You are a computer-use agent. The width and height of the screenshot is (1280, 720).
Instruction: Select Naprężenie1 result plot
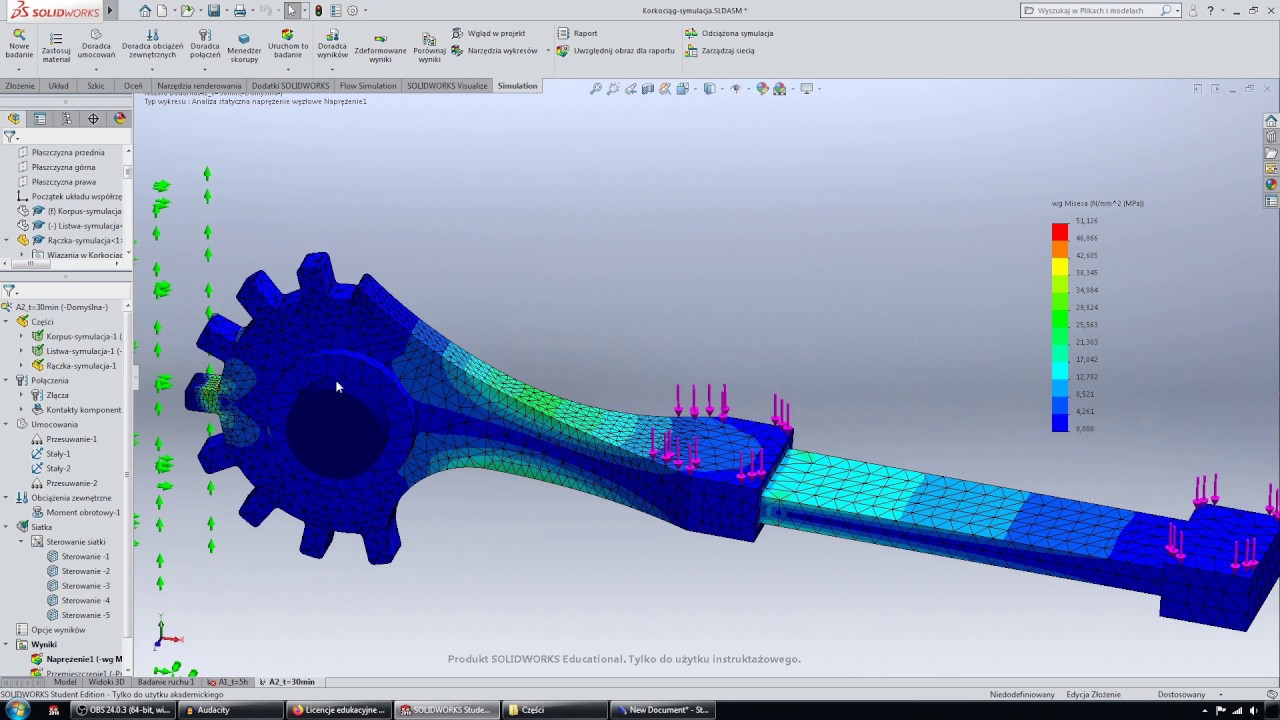coord(77,659)
